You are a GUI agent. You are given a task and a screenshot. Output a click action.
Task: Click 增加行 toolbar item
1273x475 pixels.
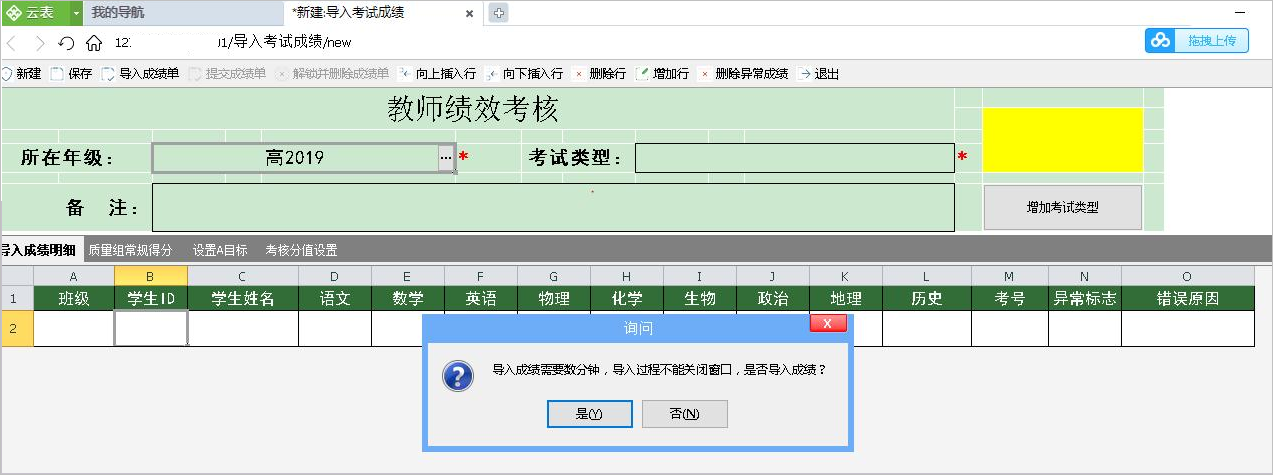pos(663,74)
